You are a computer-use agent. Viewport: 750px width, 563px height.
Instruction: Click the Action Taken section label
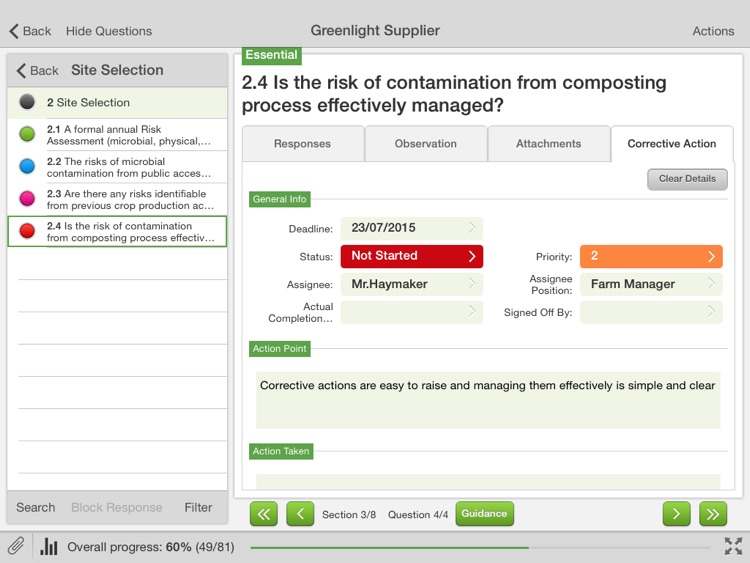pyautogui.click(x=281, y=451)
